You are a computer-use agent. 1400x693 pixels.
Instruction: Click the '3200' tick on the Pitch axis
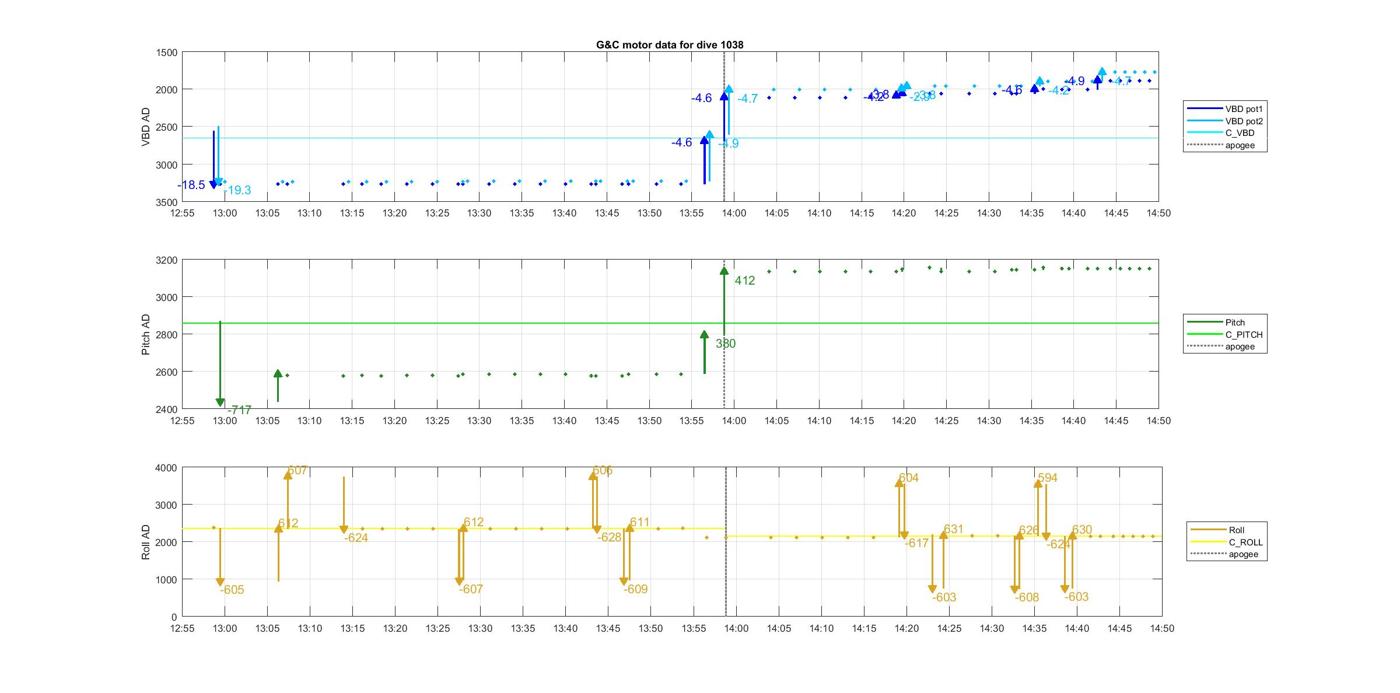167,260
